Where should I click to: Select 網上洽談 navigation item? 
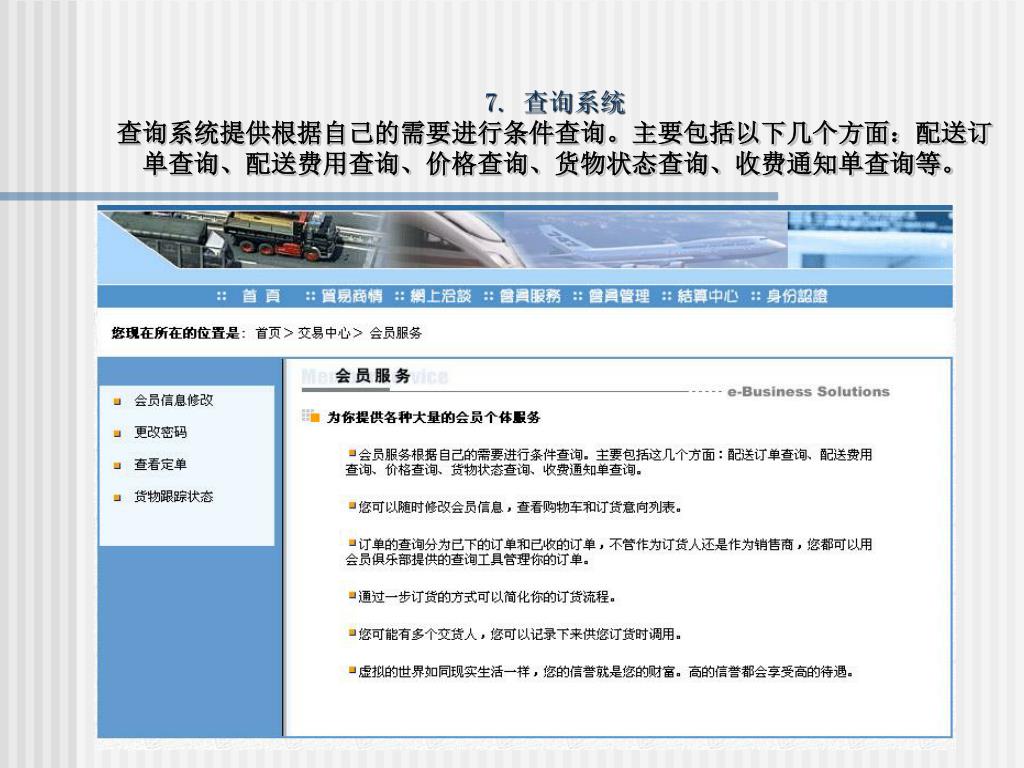(441, 296)
